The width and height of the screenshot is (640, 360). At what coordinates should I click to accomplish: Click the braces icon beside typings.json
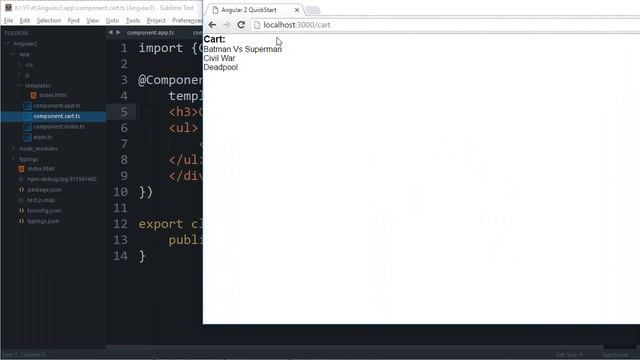(21, 221)
